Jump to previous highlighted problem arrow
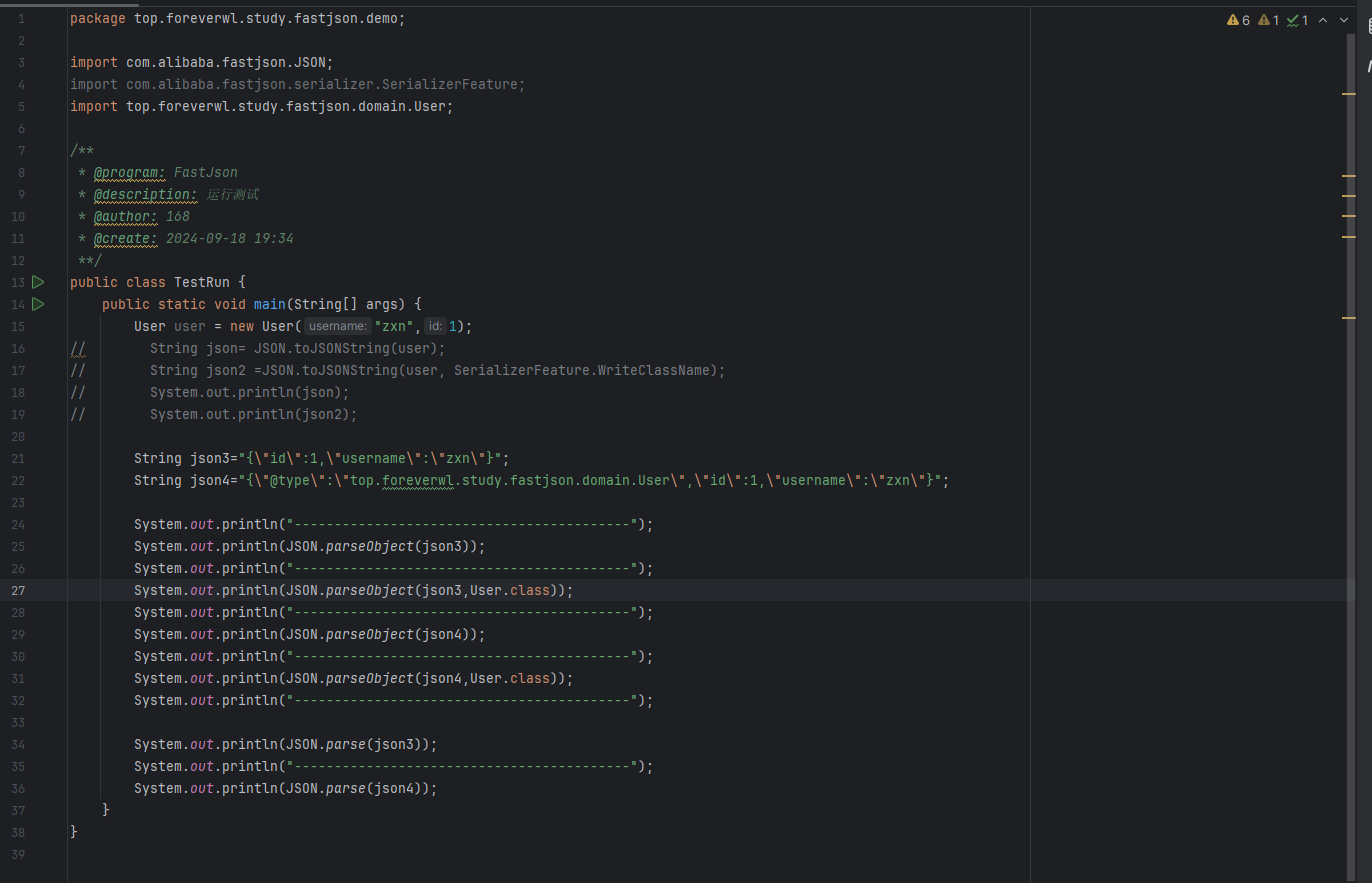 click(1323, 20)
